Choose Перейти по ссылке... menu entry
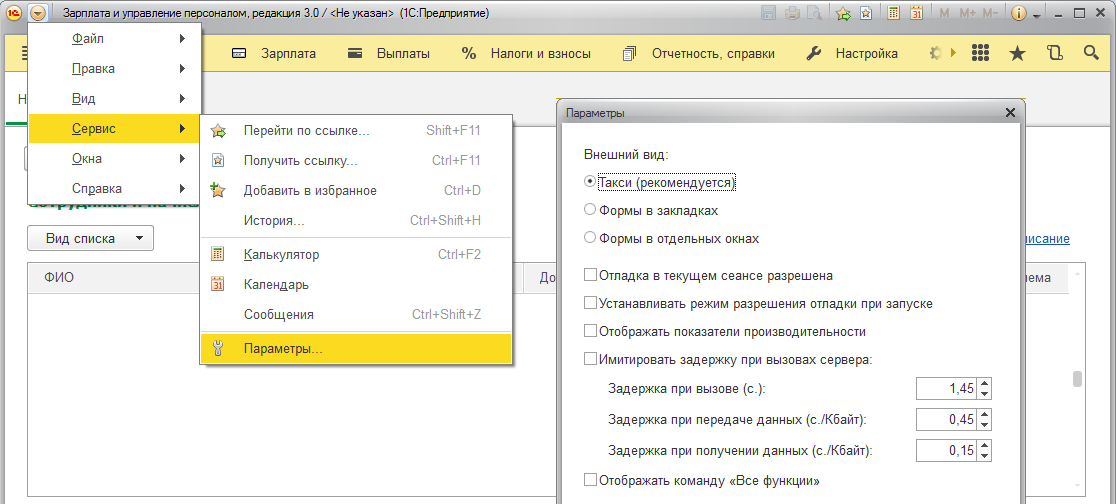This screenshot has width=1116, height=504. click(356, 131)
